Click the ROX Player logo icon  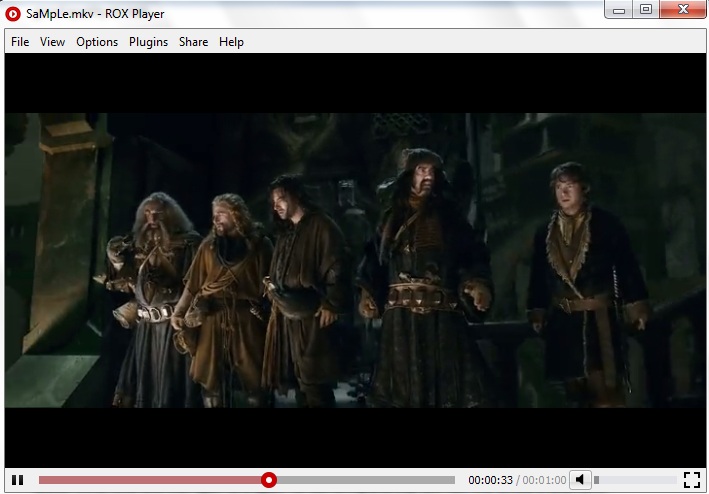13,14
